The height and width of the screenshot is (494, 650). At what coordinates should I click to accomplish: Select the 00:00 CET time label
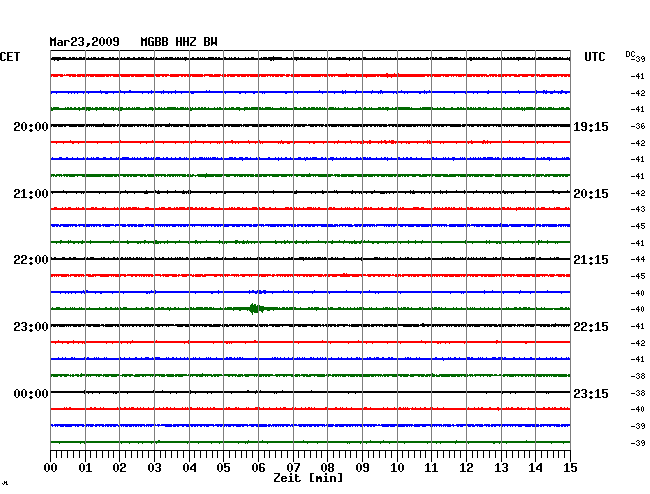point(31,393)
